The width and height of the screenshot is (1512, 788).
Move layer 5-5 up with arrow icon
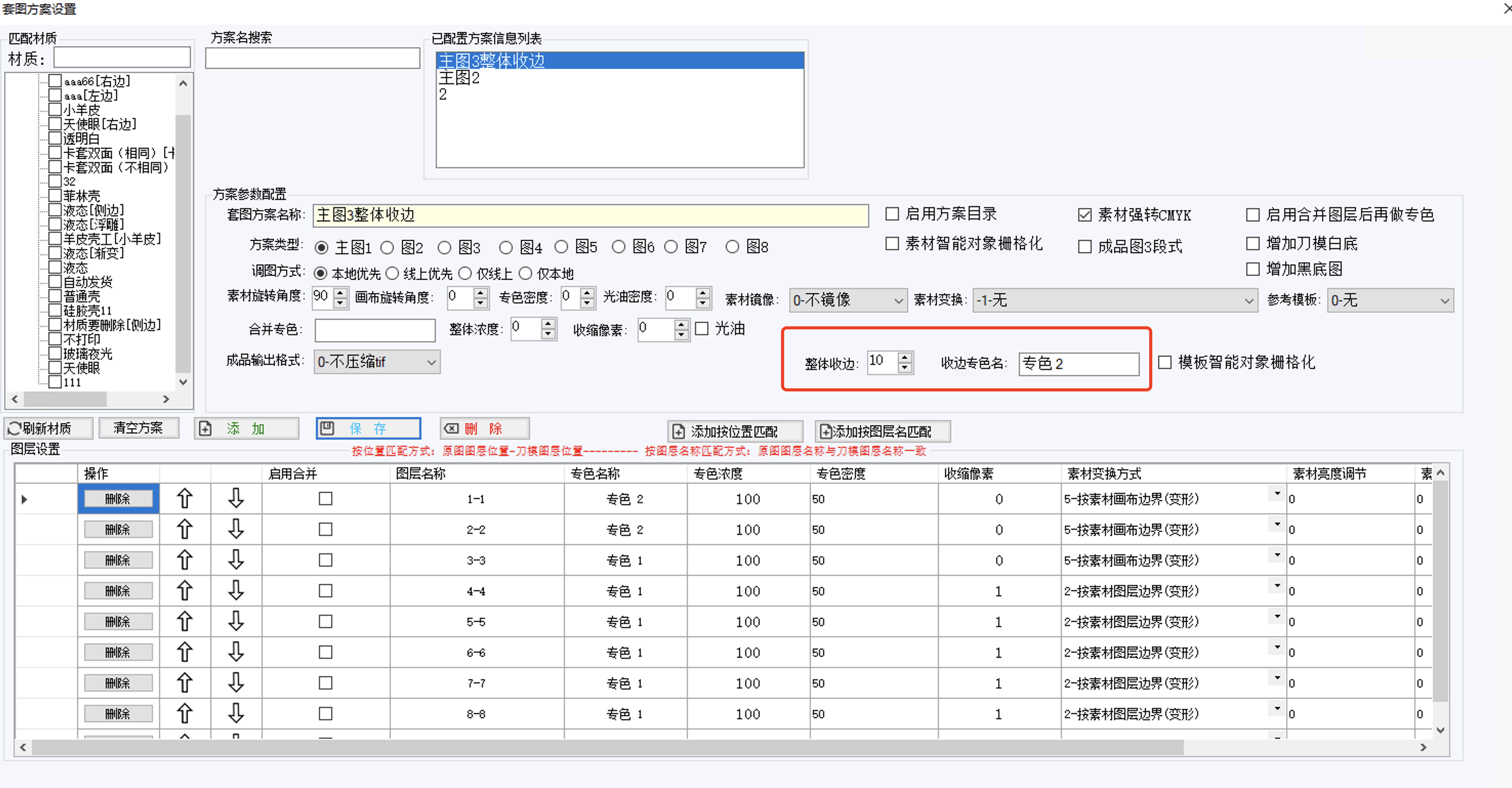[x=185, y=621]
